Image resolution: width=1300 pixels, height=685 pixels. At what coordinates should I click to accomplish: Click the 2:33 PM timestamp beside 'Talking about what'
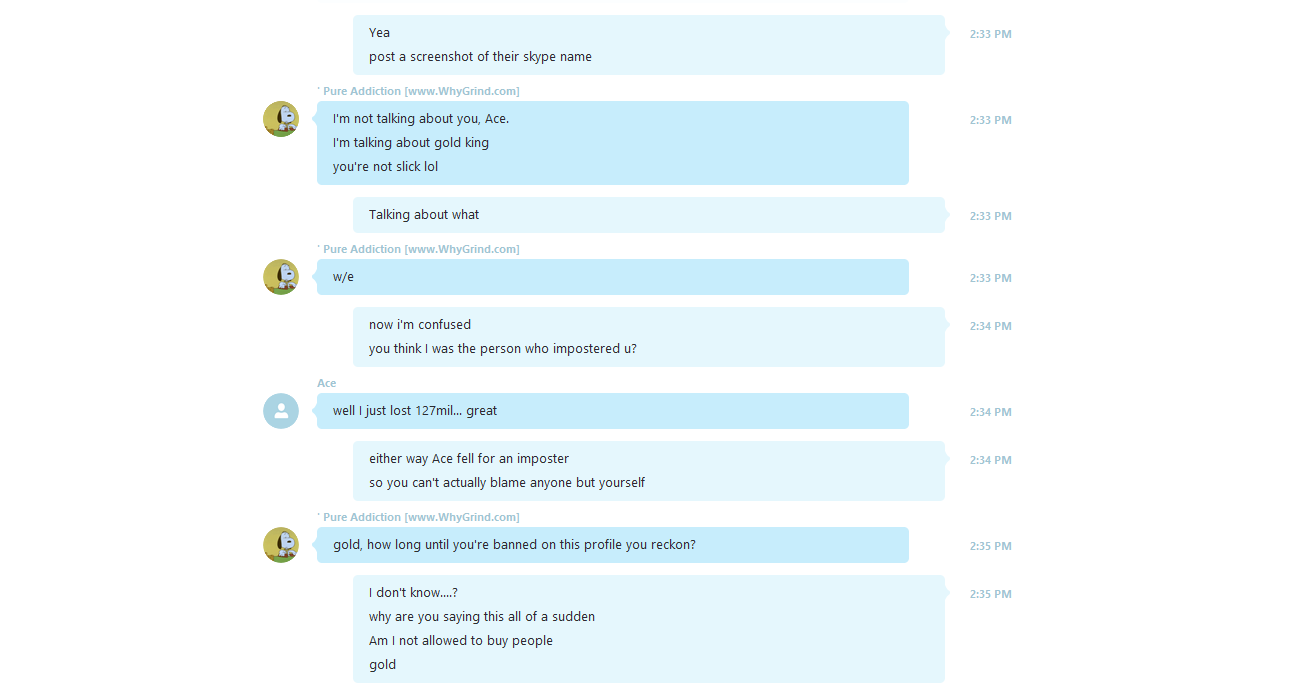click(x=990, y=216)
